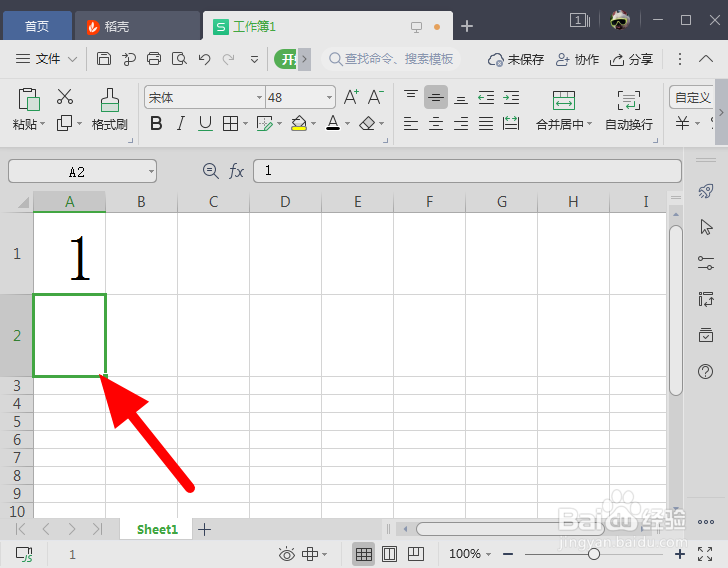
Task: Toggle Auto Wrap text (自动换行)
Action: 629,111
